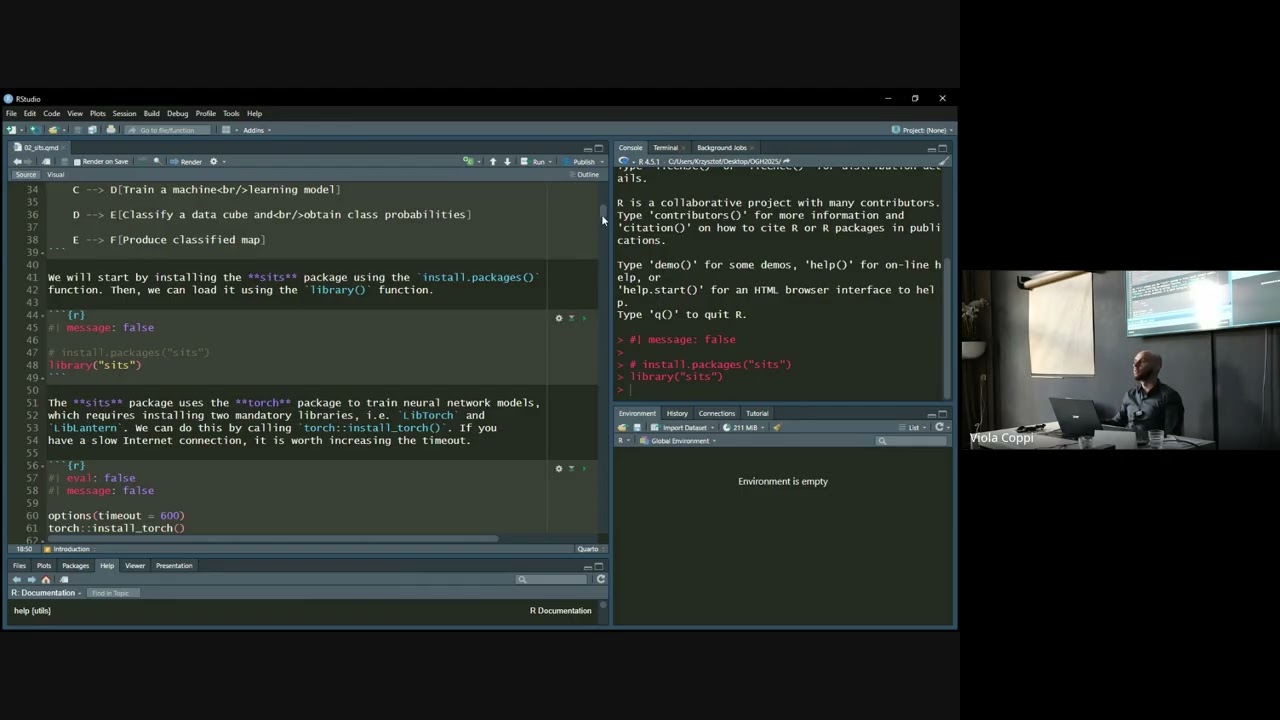This screenshot has width=1280, height=720.
Task: Click show in new window icon
Action: pos(46,161)
